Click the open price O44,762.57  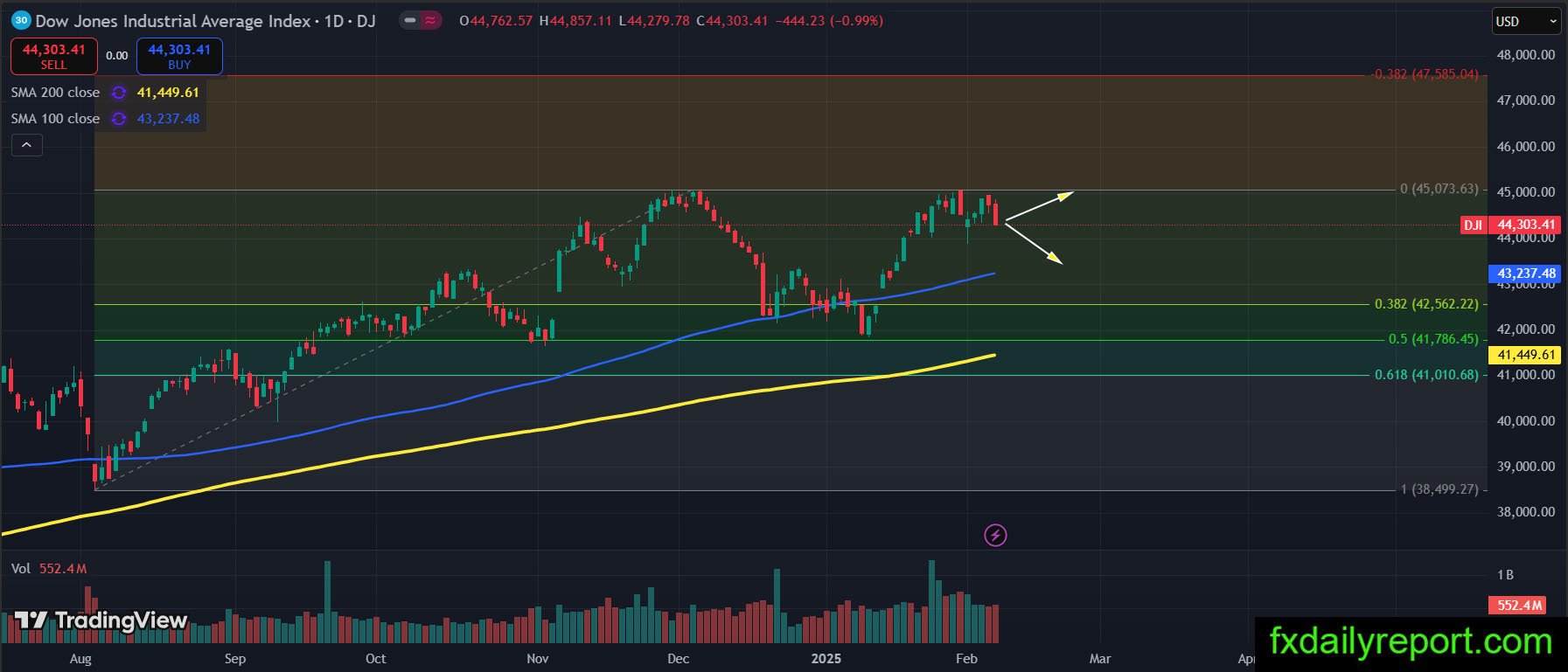coord(496,20)
